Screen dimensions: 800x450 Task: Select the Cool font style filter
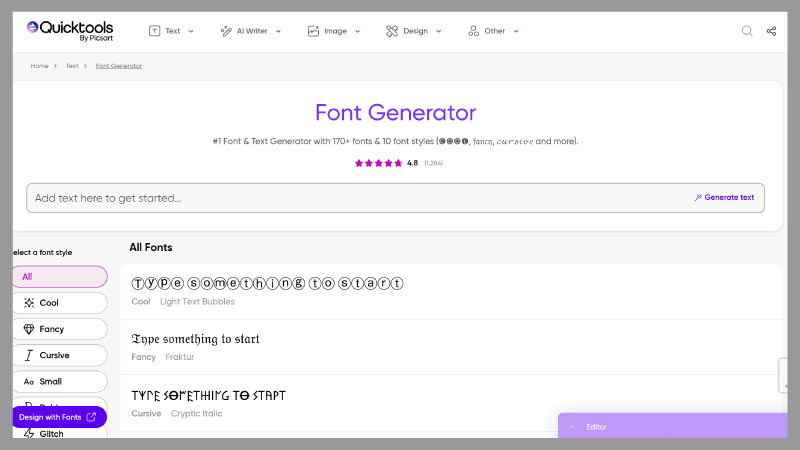(60, 303)
